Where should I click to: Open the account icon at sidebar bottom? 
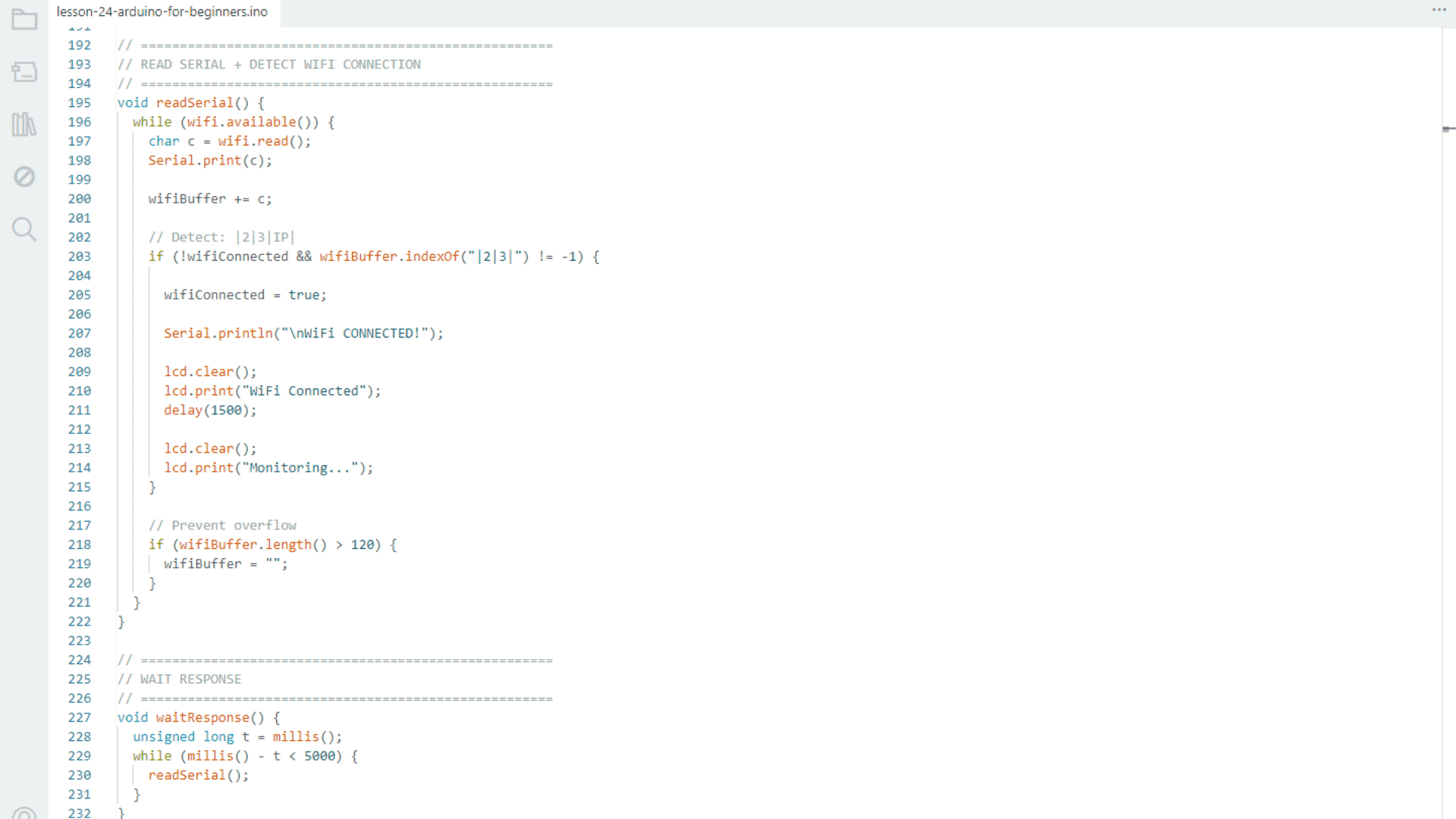point(24,813)
